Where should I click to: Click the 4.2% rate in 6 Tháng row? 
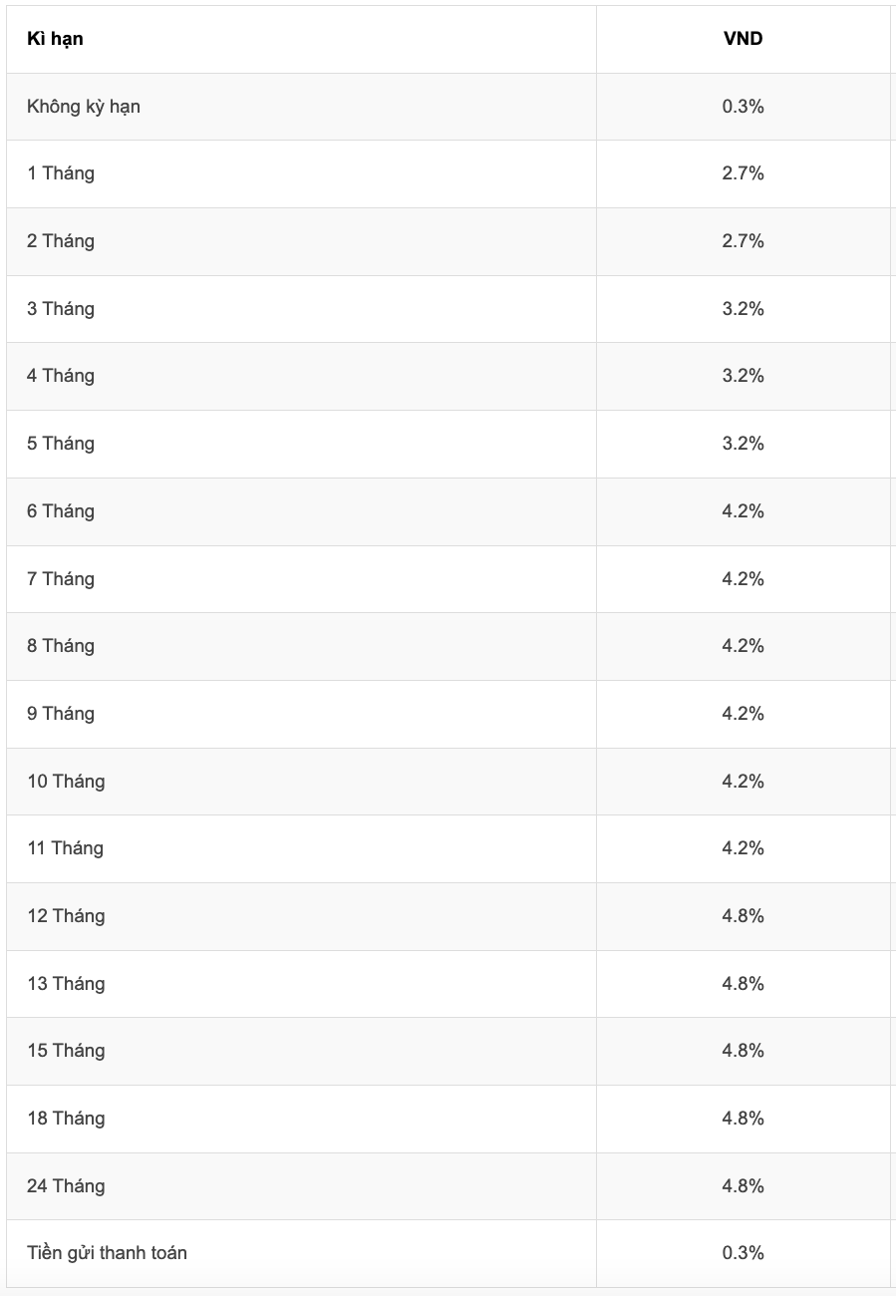[x=743, y=511]
